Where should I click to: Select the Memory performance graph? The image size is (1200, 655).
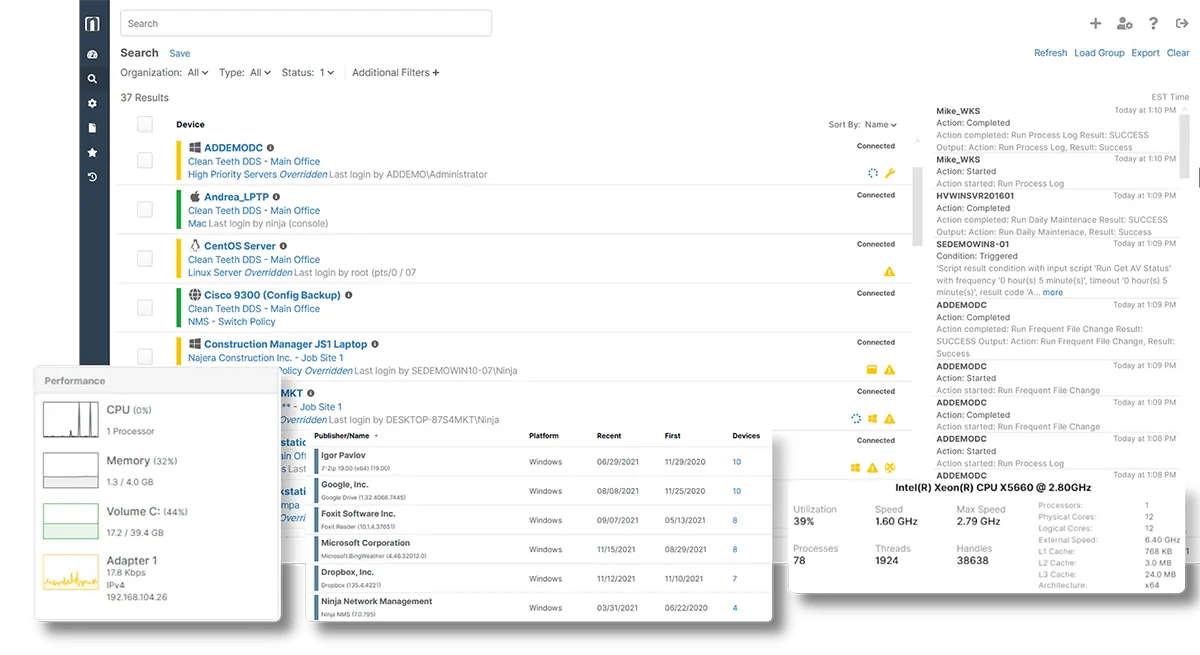71,470
